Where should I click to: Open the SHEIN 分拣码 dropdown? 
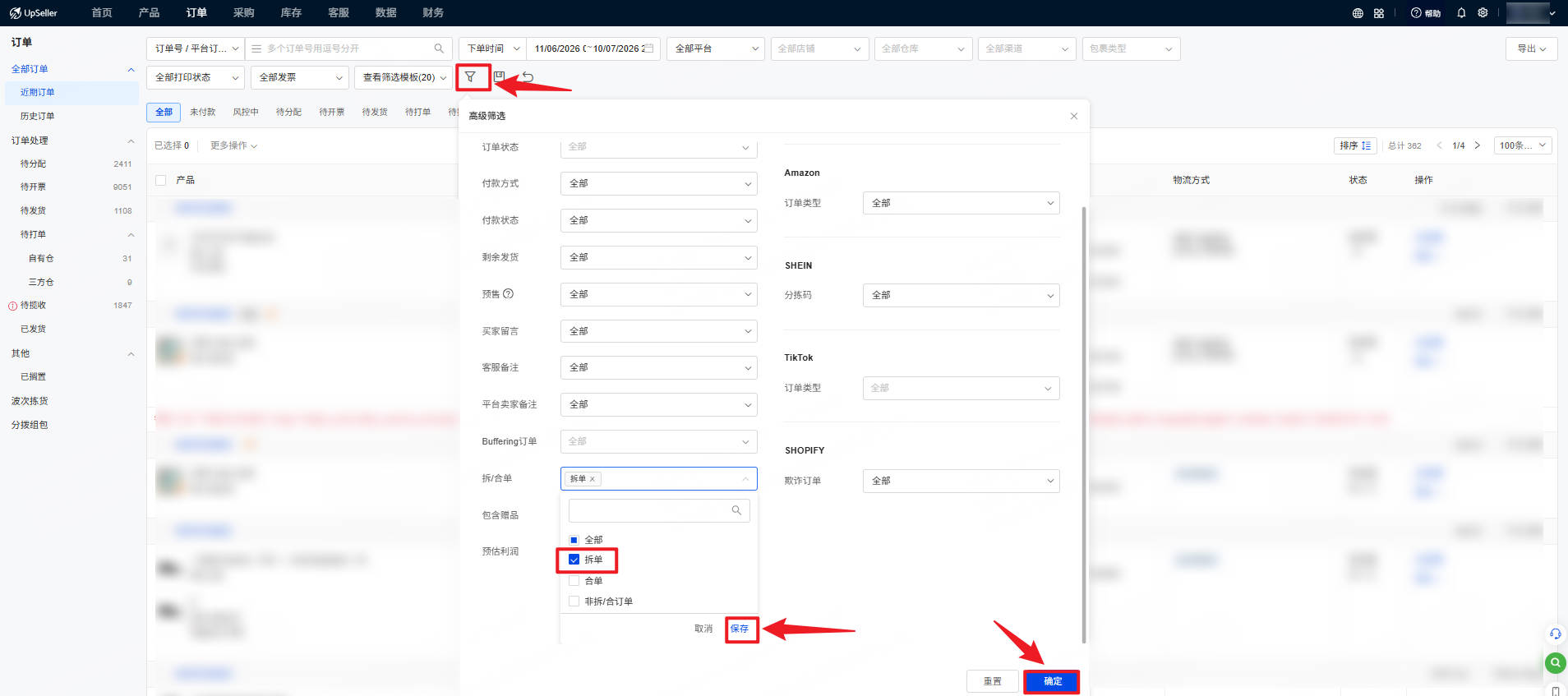(x=961, y=295)
